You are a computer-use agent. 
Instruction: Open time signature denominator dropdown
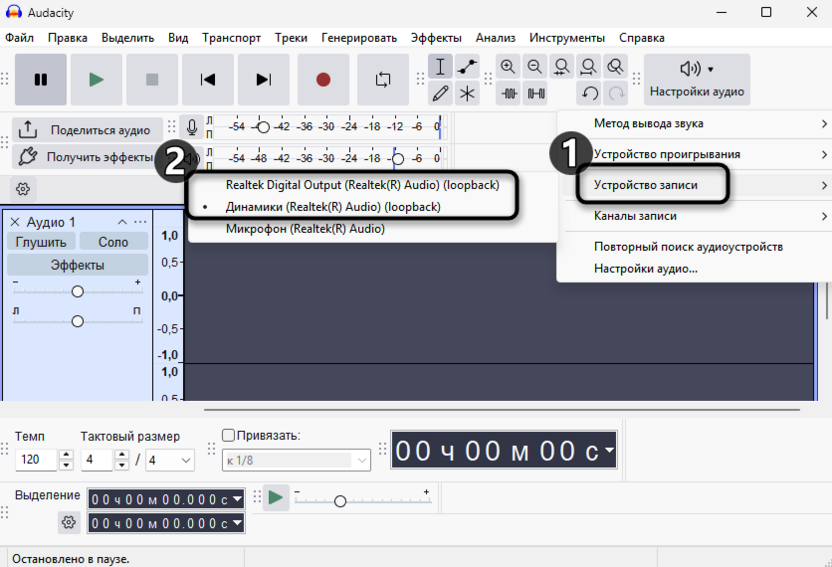point(170,460)
